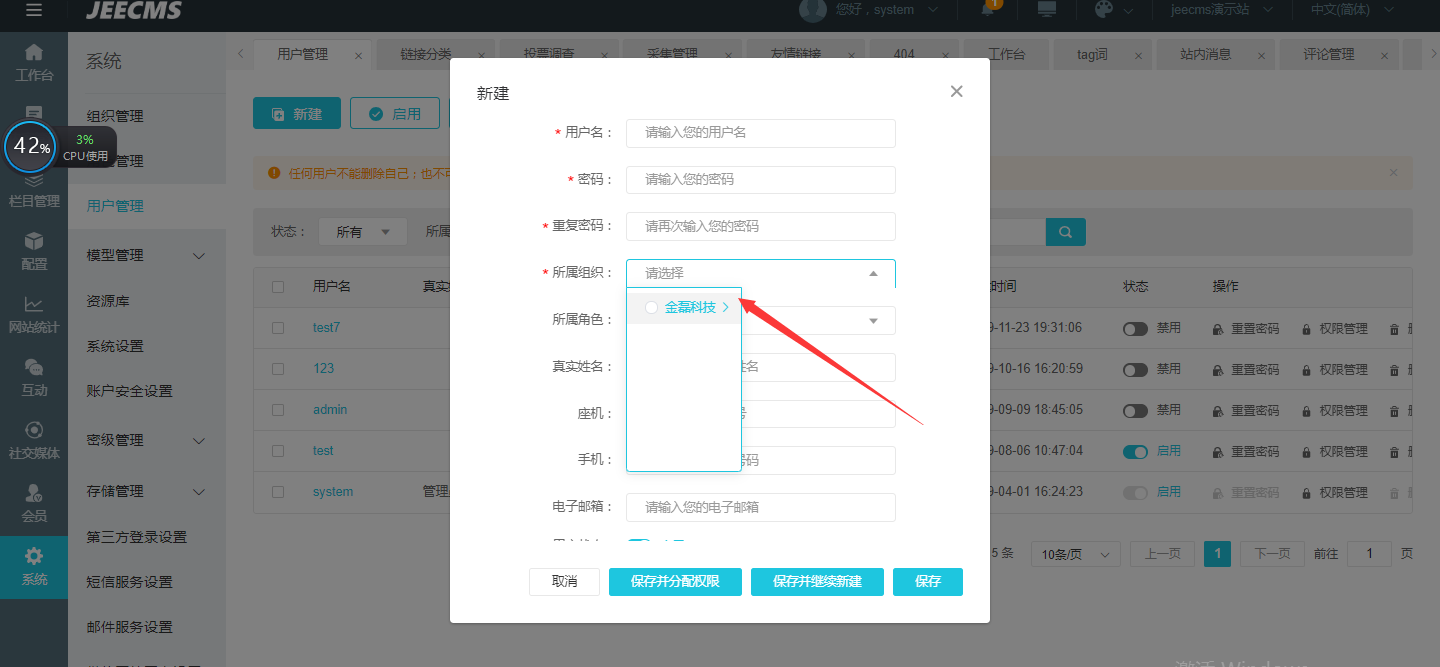This screenshot has height=667, width=1440.
Task: Focus the 用户名 input field
Action: pyautogui.click(x=761, y=133)
